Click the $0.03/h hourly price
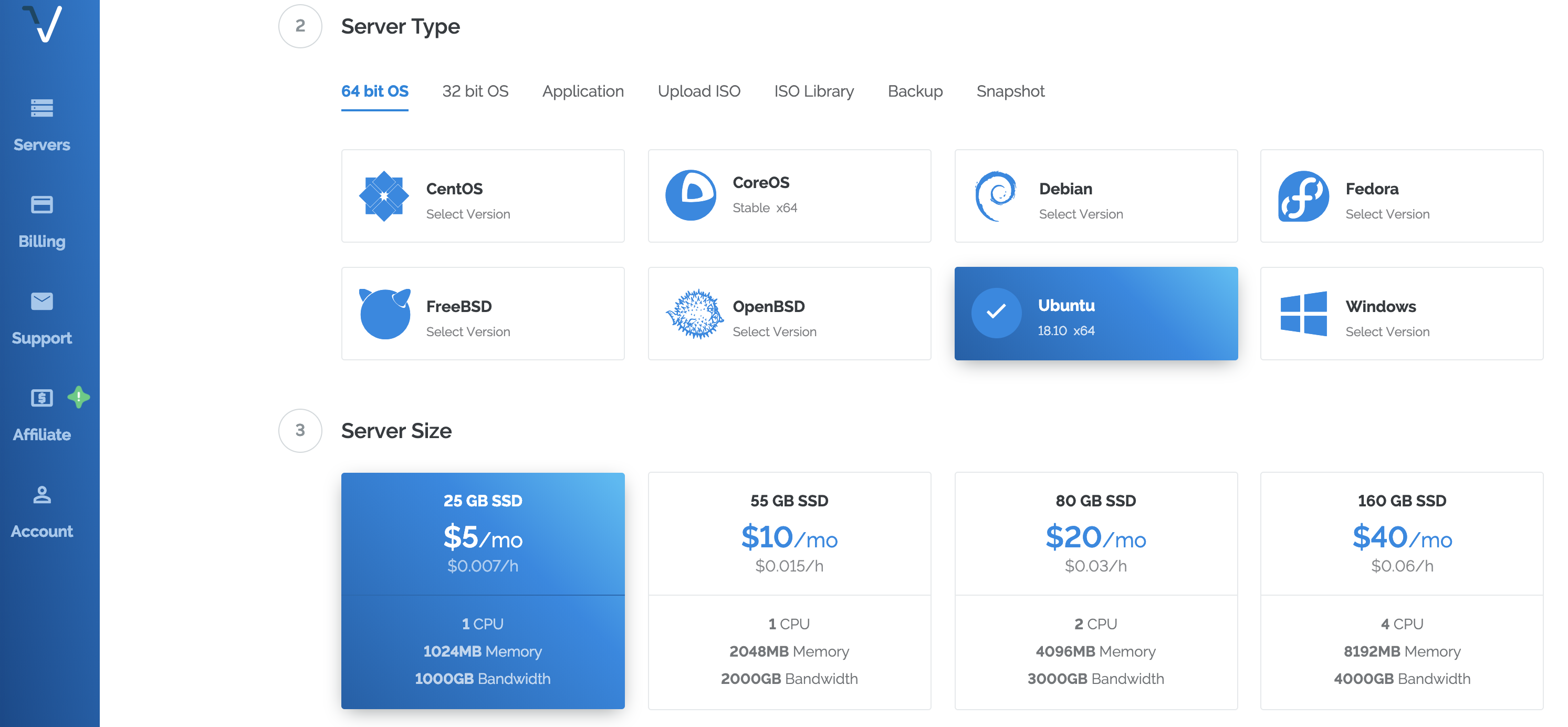Screen dimensions: 1568x727 [1095, 566]
